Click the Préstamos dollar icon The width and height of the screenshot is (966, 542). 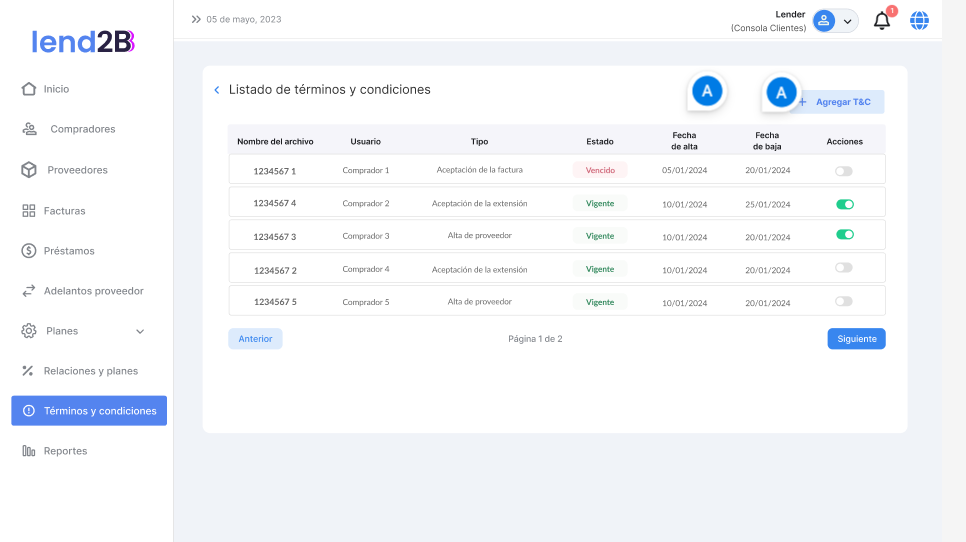click(x=29, y=251)
